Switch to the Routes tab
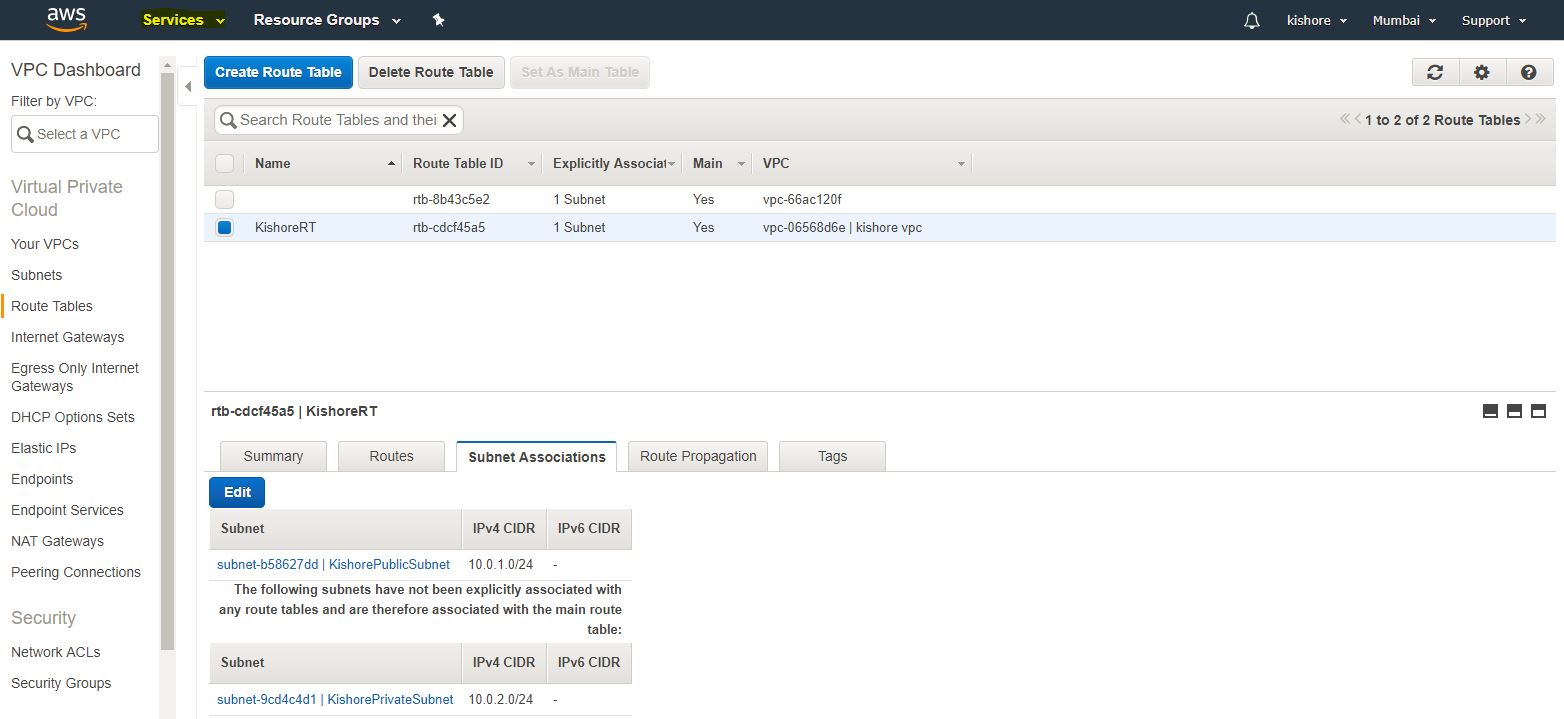 coord(391,456)
